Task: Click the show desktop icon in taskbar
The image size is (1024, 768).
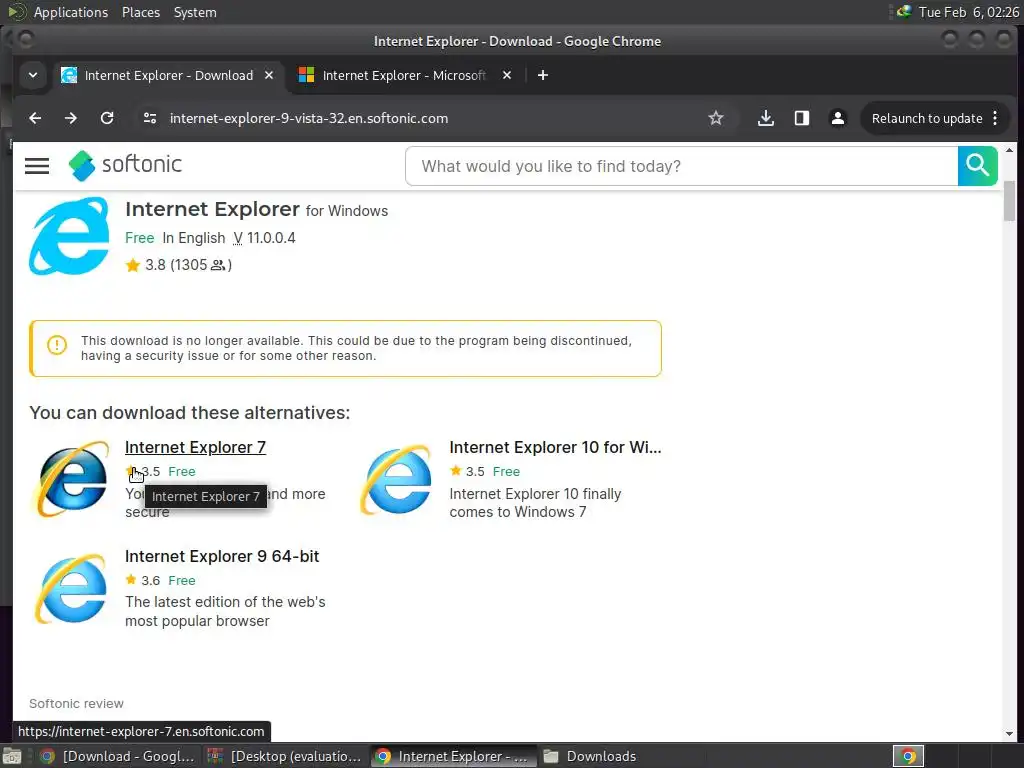Action: click(x=12, y=756)
